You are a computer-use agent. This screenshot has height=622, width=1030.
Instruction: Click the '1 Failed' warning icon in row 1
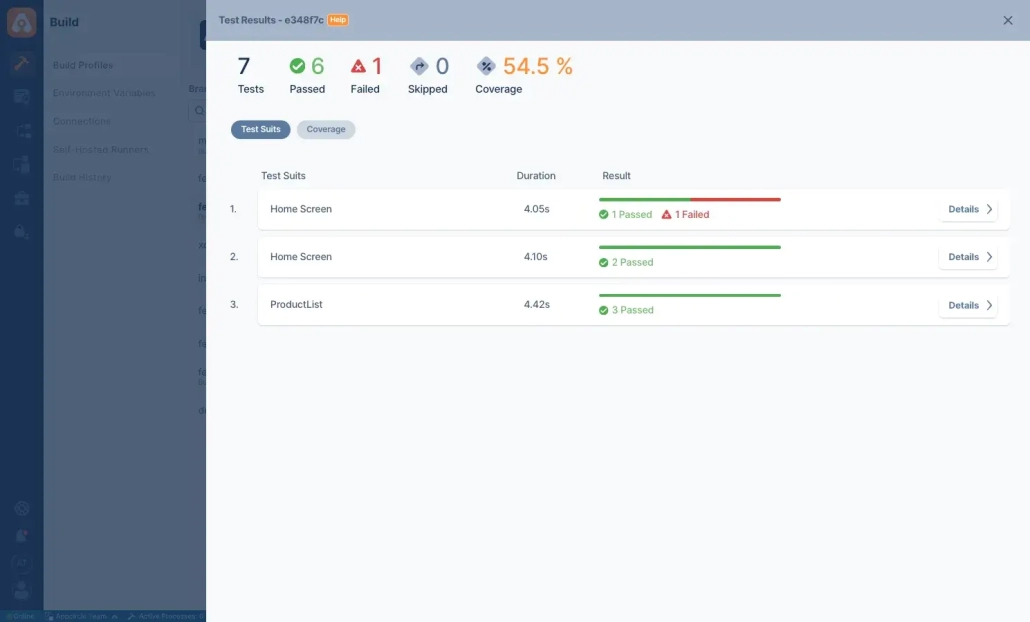pos(666,214)
